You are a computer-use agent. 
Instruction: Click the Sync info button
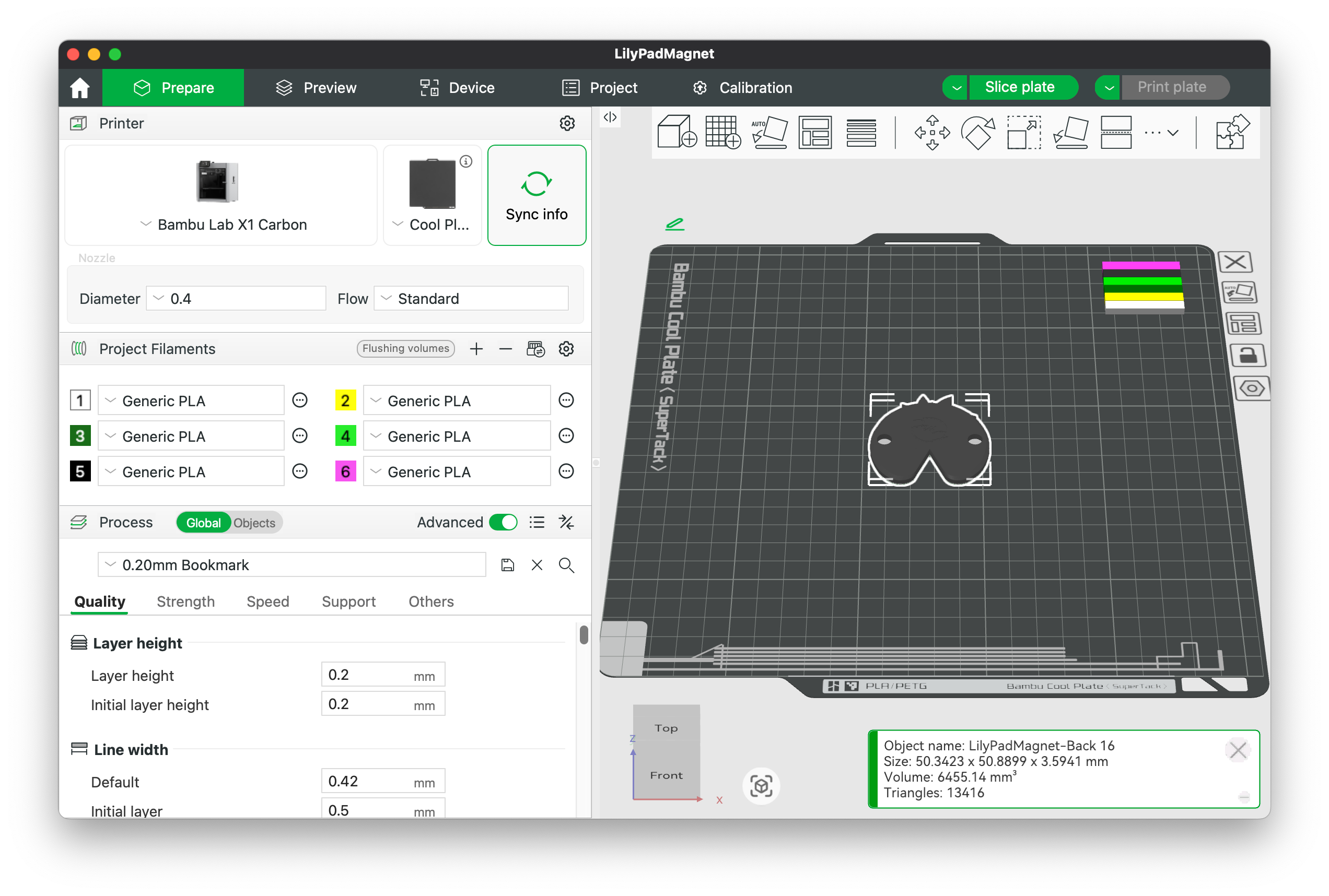click(x=536, y=195)
